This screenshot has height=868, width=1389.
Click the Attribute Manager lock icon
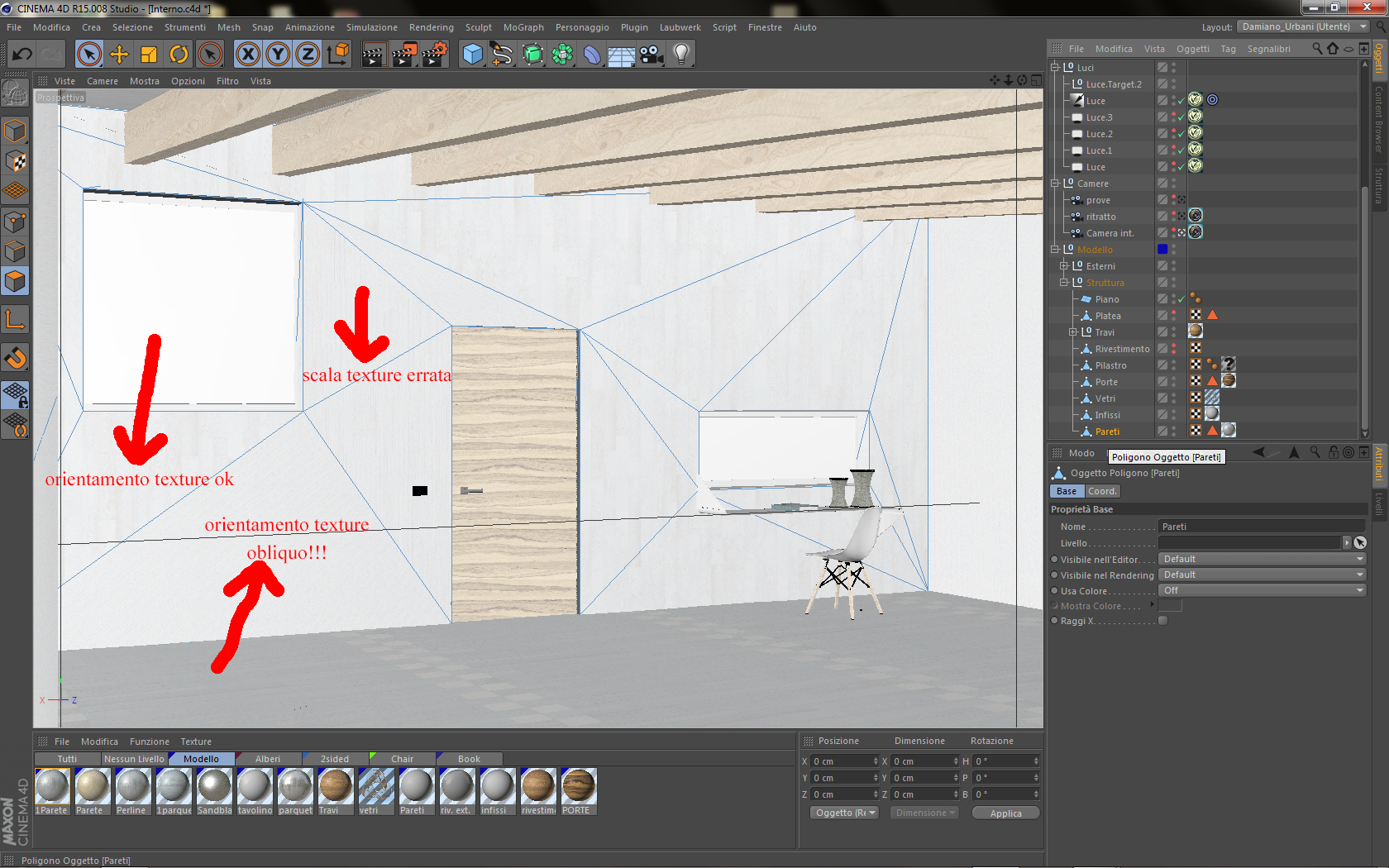coord(1334,453)
